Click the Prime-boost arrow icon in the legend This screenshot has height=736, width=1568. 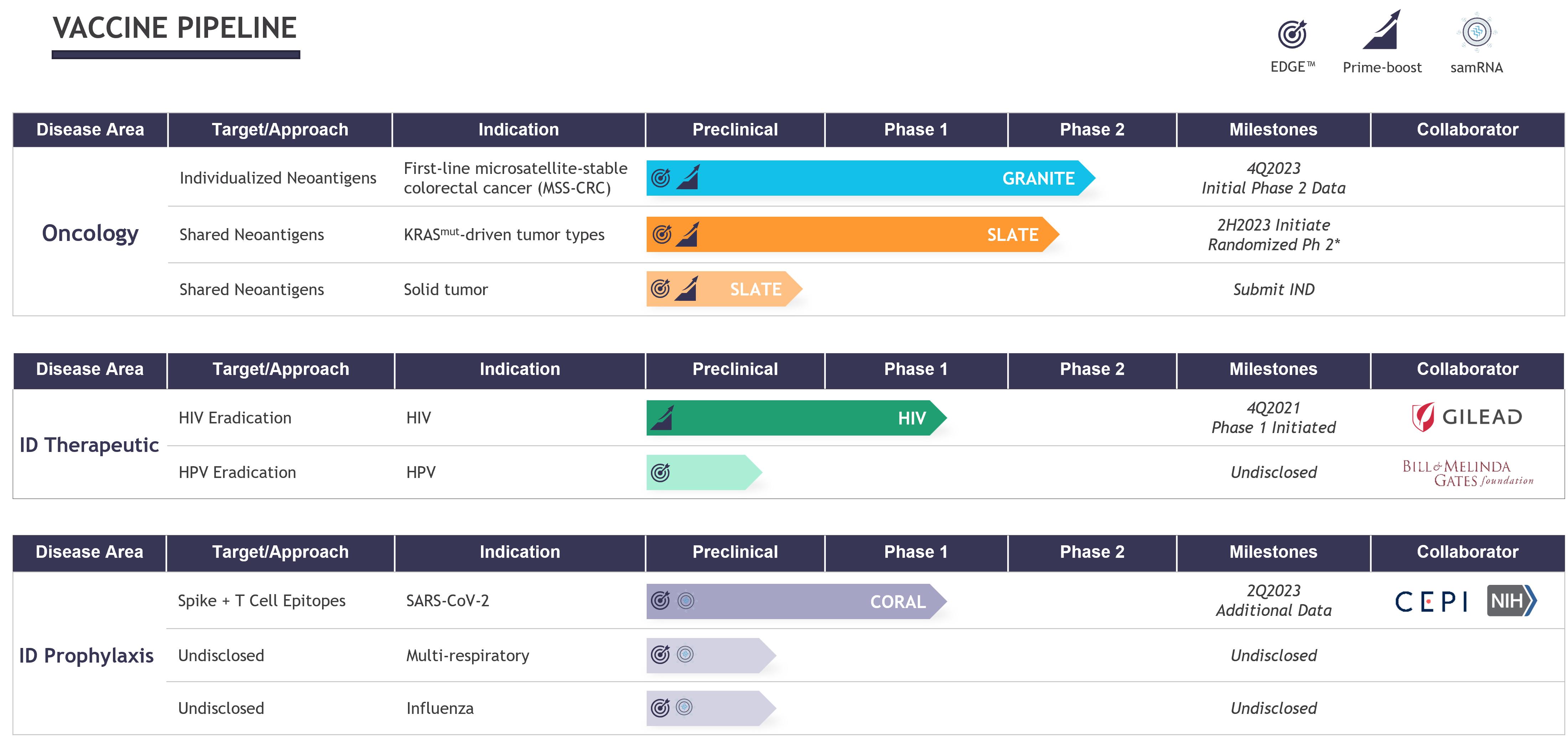coord(1382,30)
